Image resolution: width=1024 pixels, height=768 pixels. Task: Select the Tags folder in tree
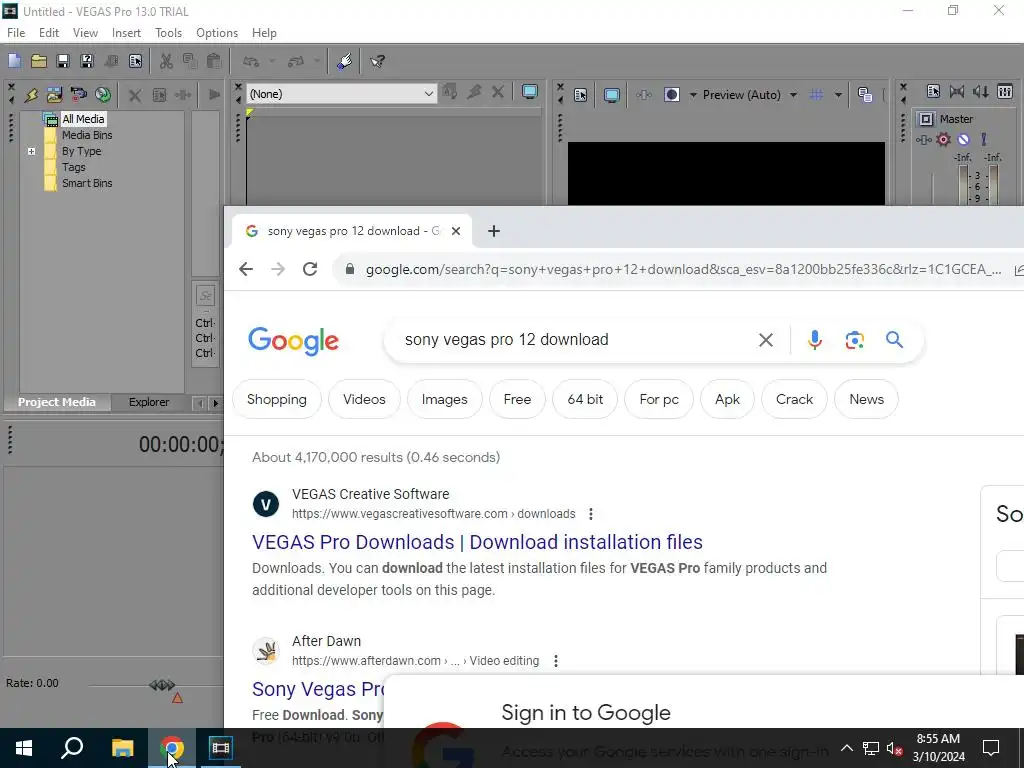point(74,167)
